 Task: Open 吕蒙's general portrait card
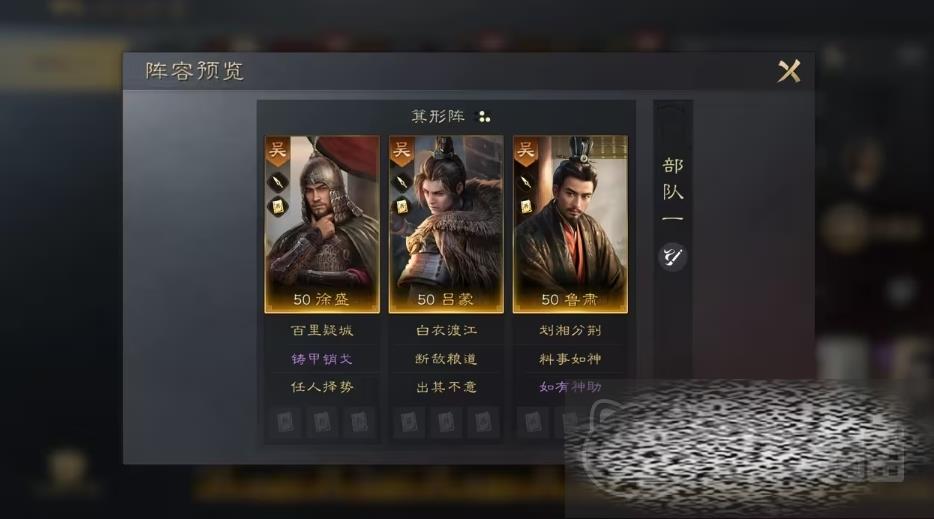pos(446,224)
